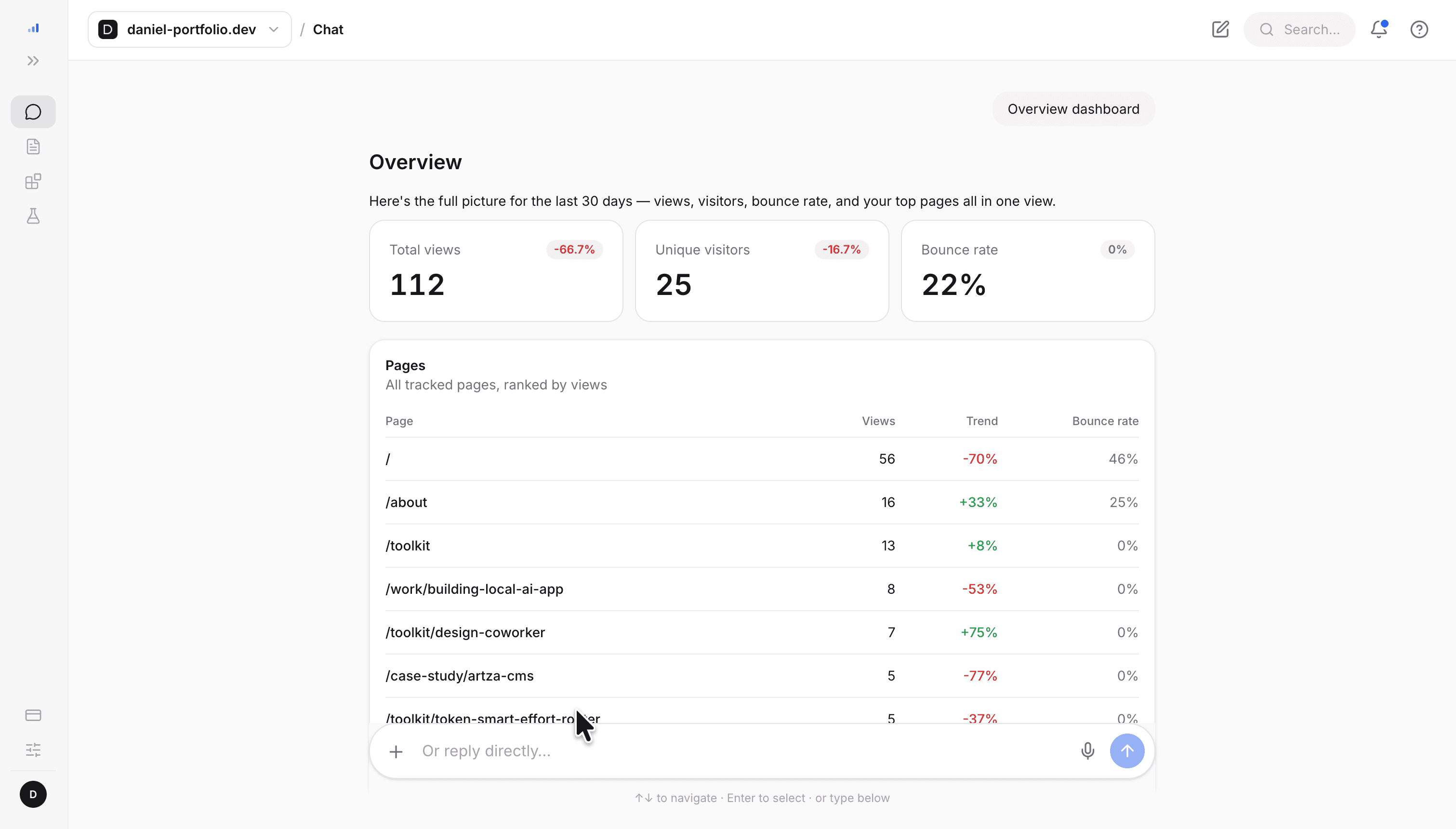Open notifications bell

tap(1378, 29)
